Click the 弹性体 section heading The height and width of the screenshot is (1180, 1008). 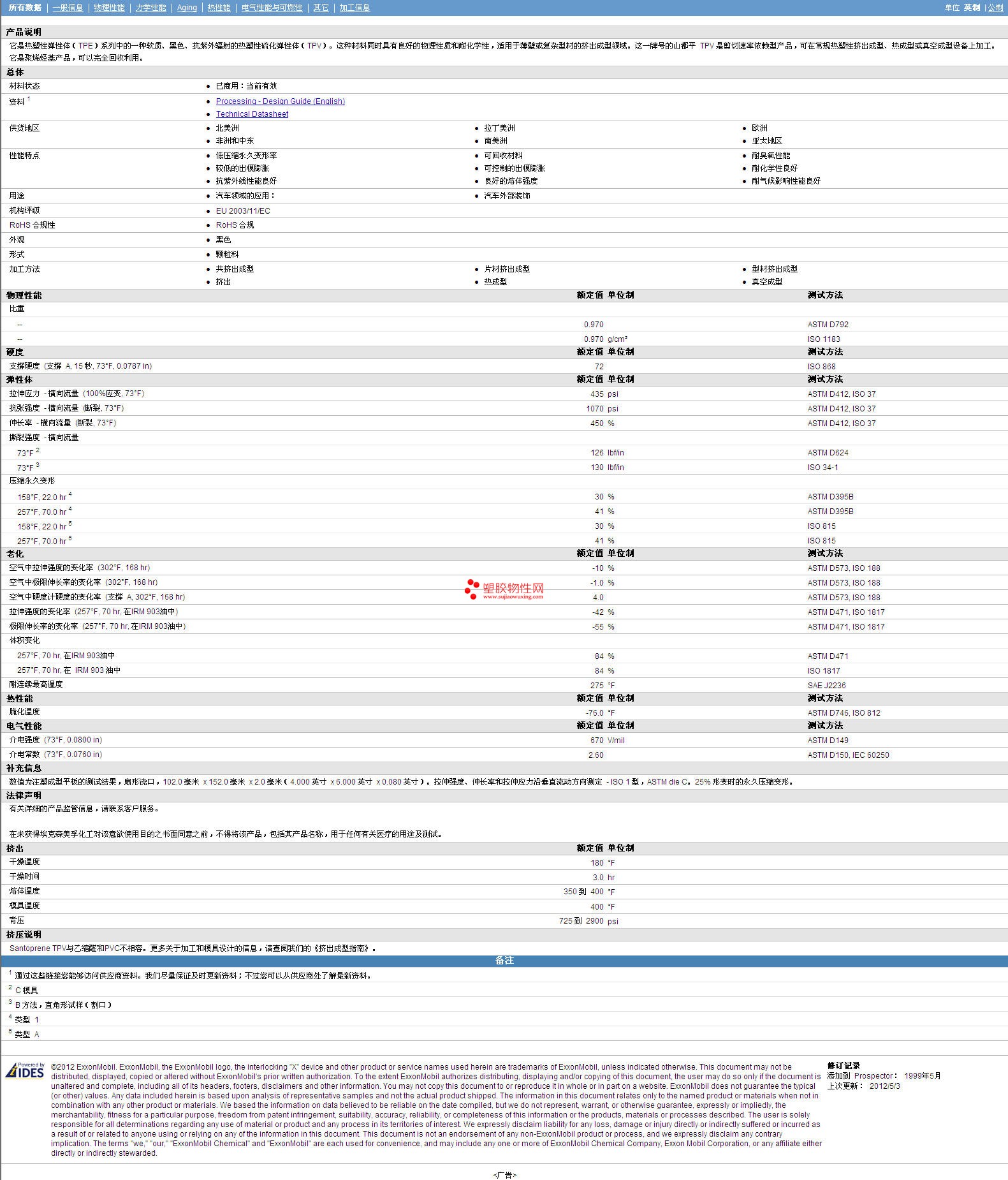[19, 380]
